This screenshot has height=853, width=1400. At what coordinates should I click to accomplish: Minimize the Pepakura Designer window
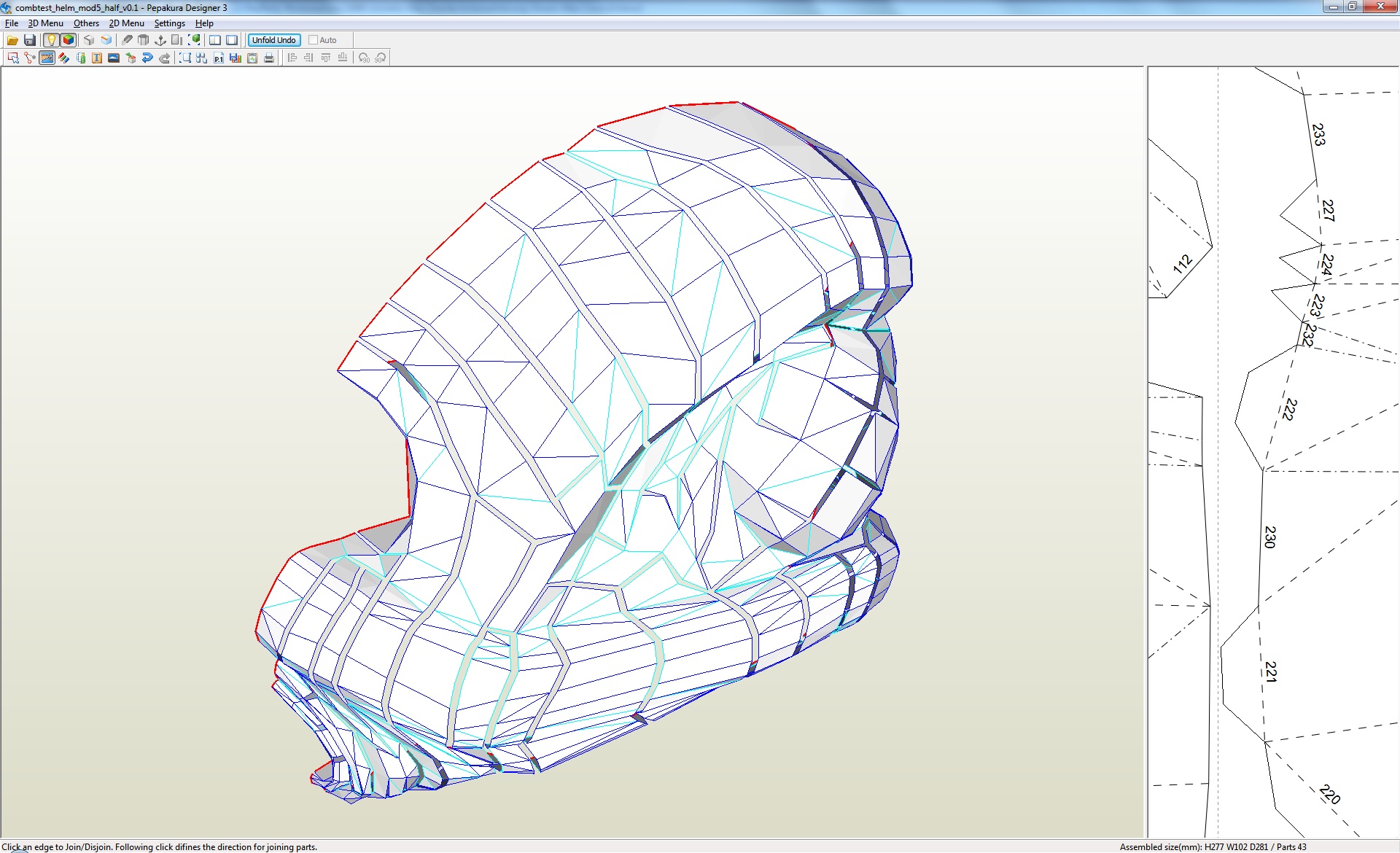coord(1334,7)
